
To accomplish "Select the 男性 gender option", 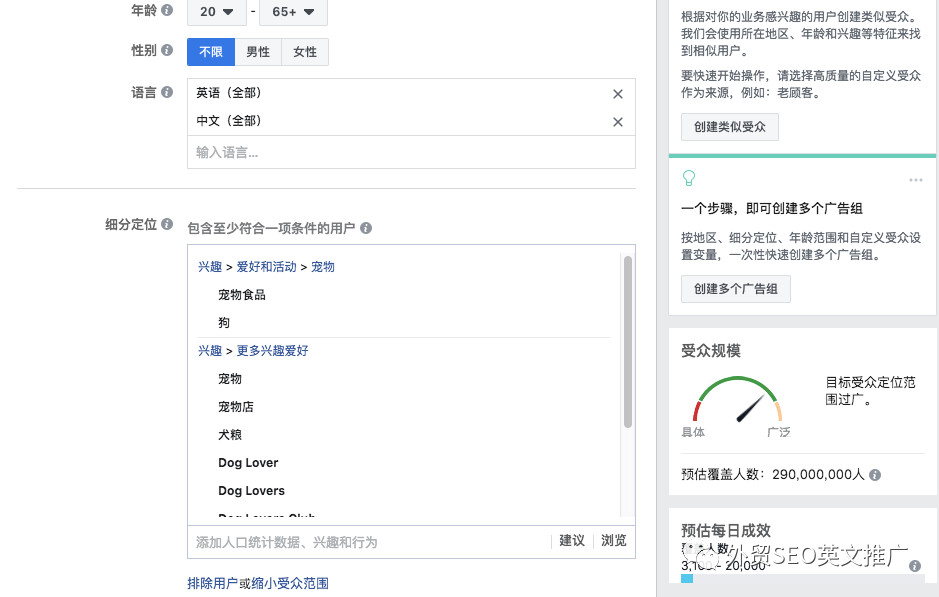I will click(258, 51).
